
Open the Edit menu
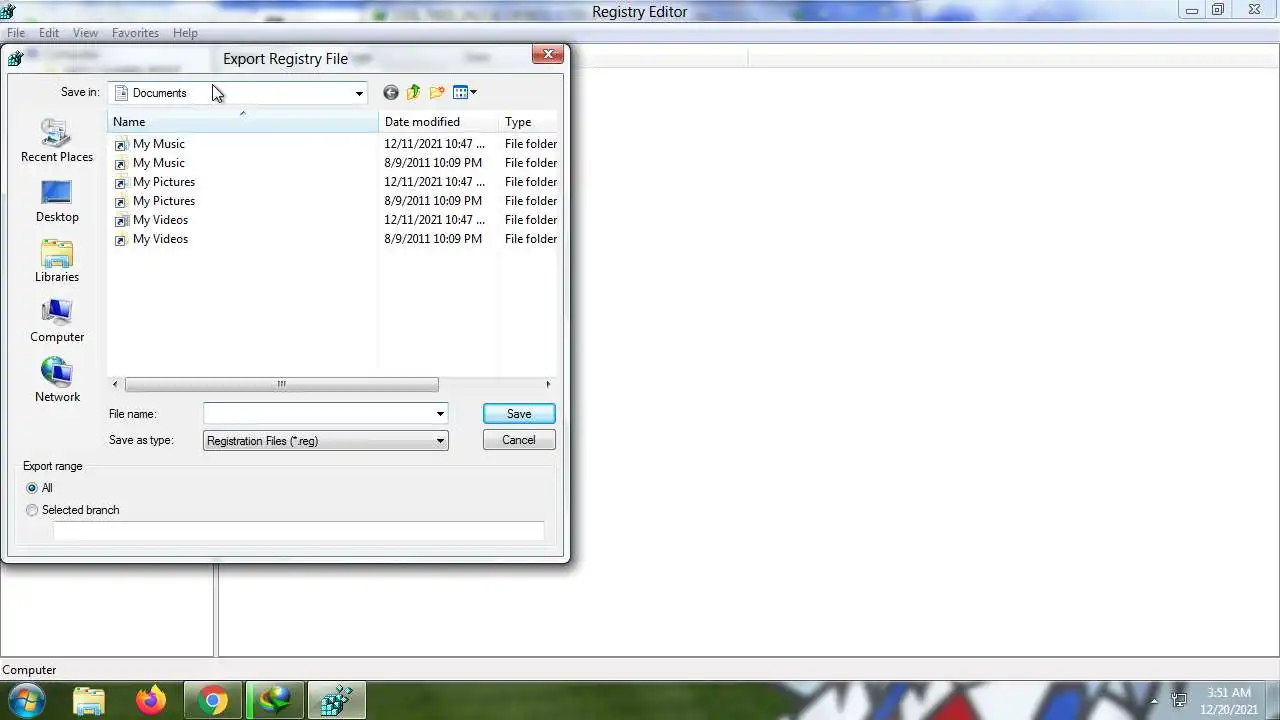click(x=49, y=33)
